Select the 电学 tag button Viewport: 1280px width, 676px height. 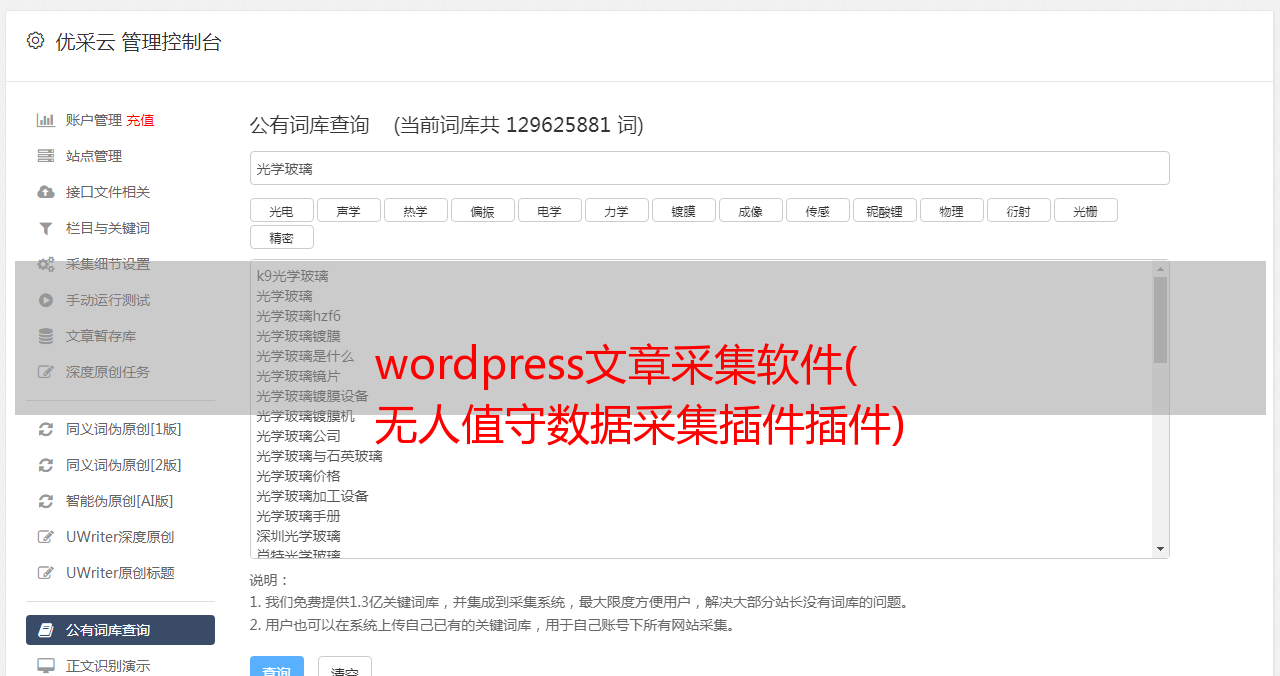(549, 210)
